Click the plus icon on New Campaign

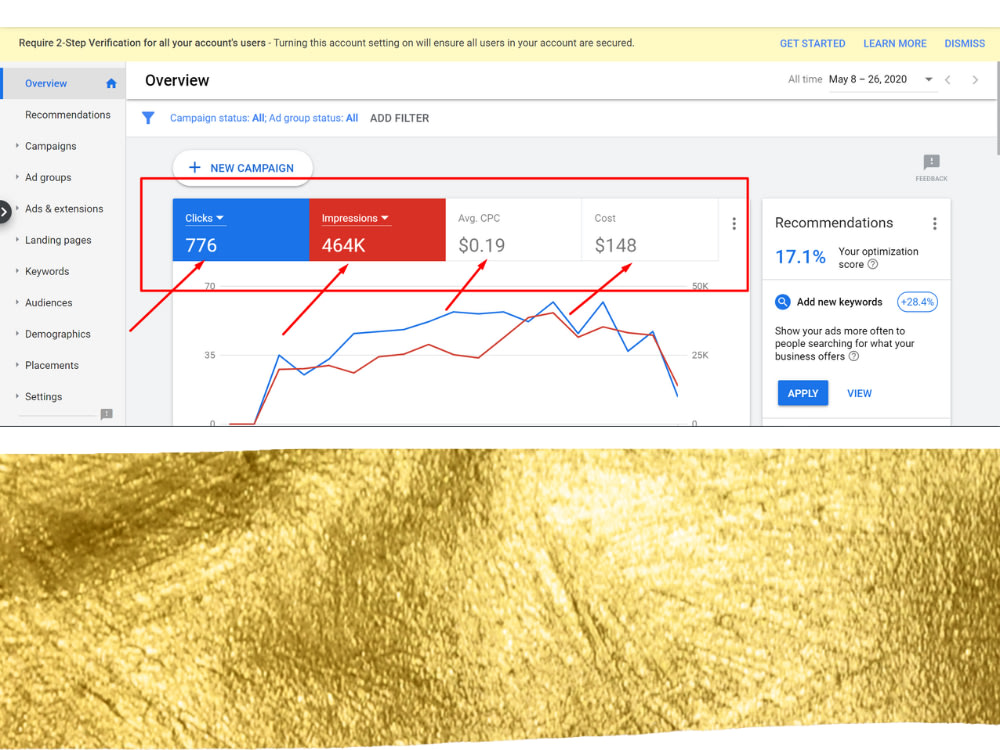point(195,168)
